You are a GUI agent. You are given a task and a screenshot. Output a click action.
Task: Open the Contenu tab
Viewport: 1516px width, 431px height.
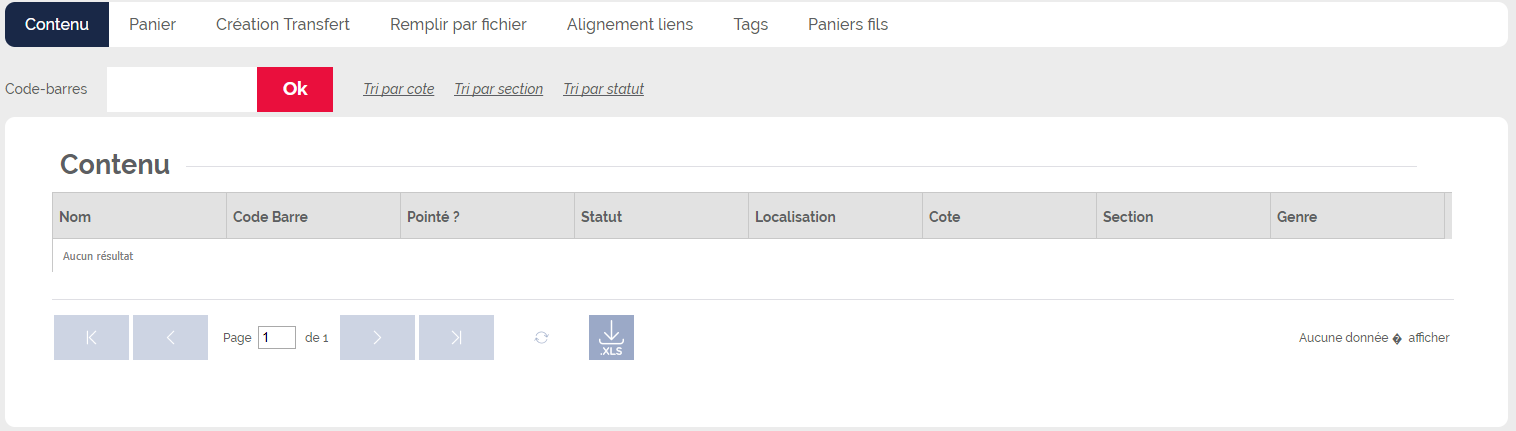tap(57, 24)
